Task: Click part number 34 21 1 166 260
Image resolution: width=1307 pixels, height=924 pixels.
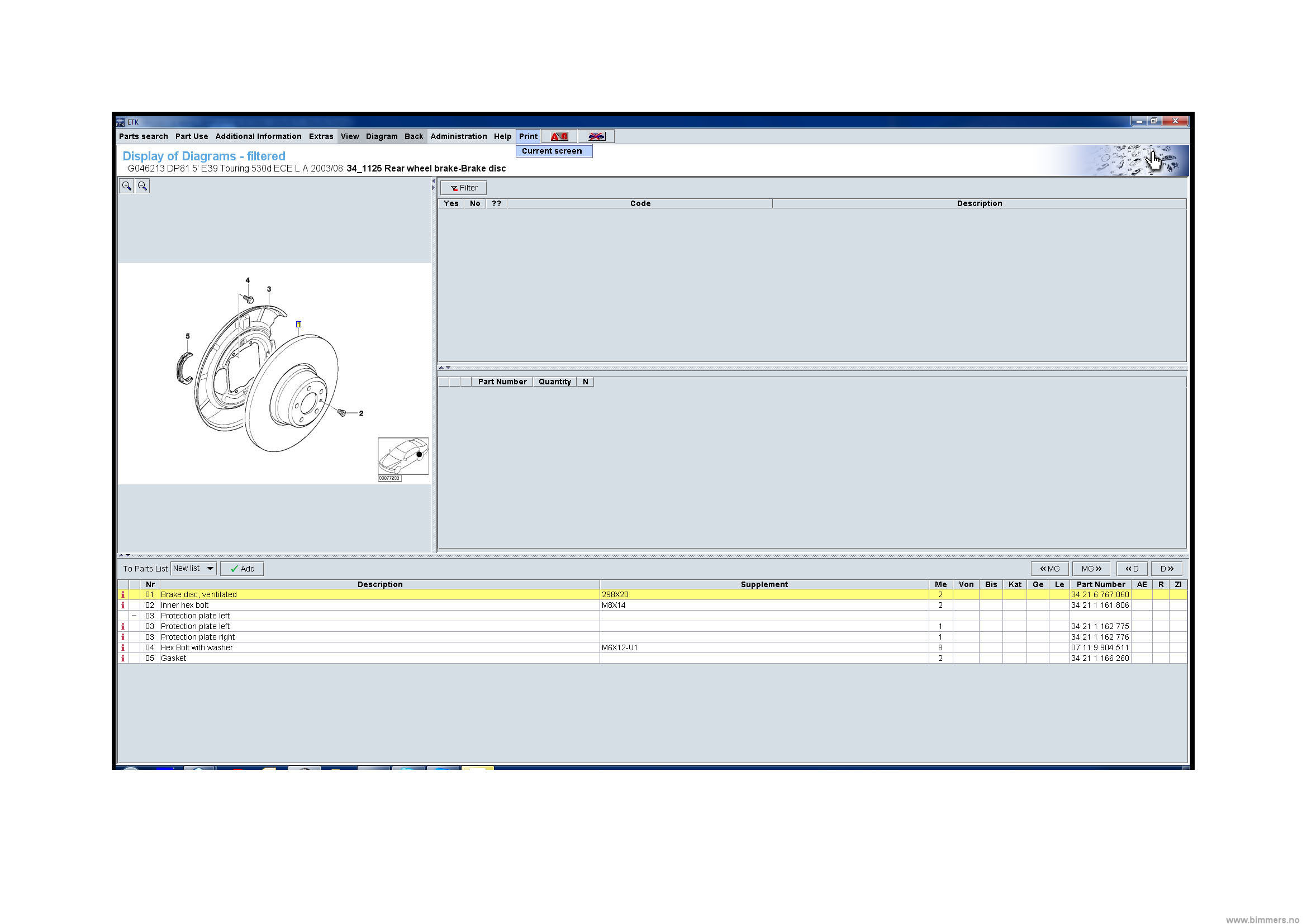Action: coord(1100,658)
